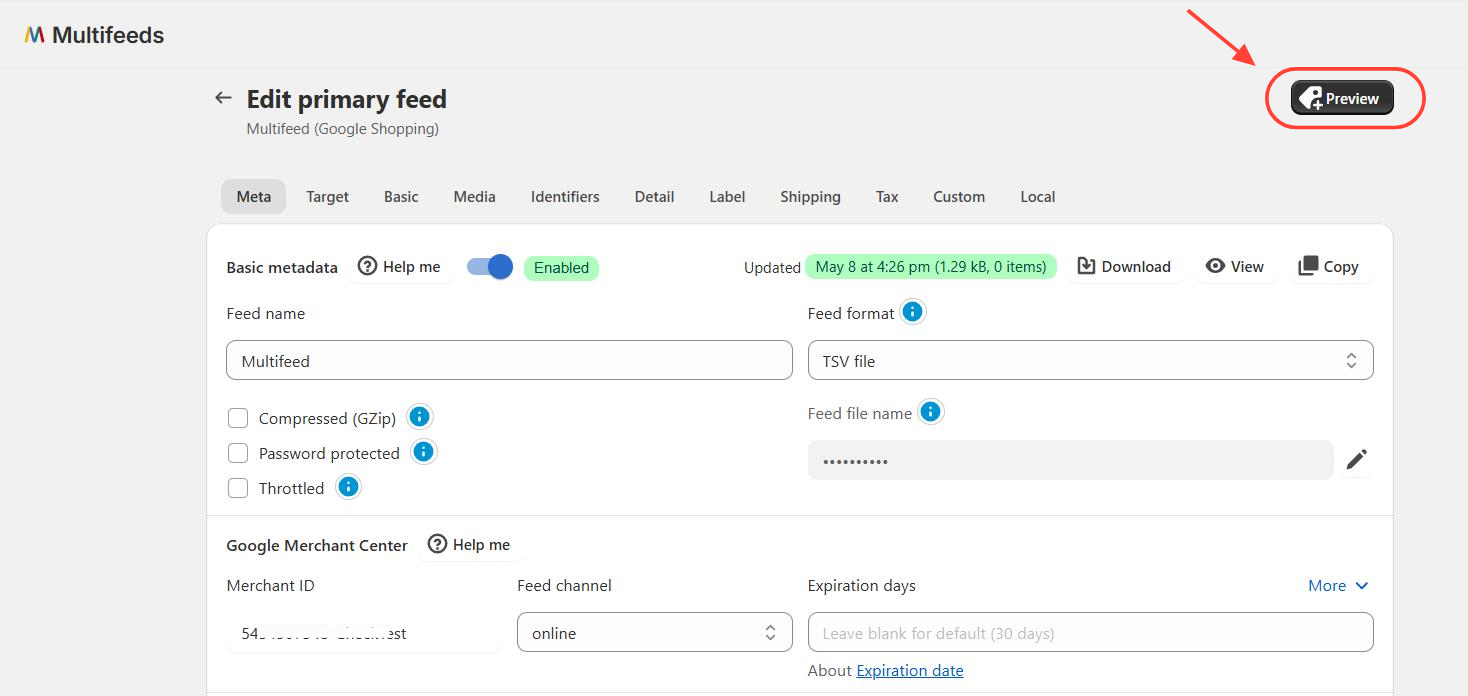Switch to the Label tab

pyautogui.click(x=727, y=197)
